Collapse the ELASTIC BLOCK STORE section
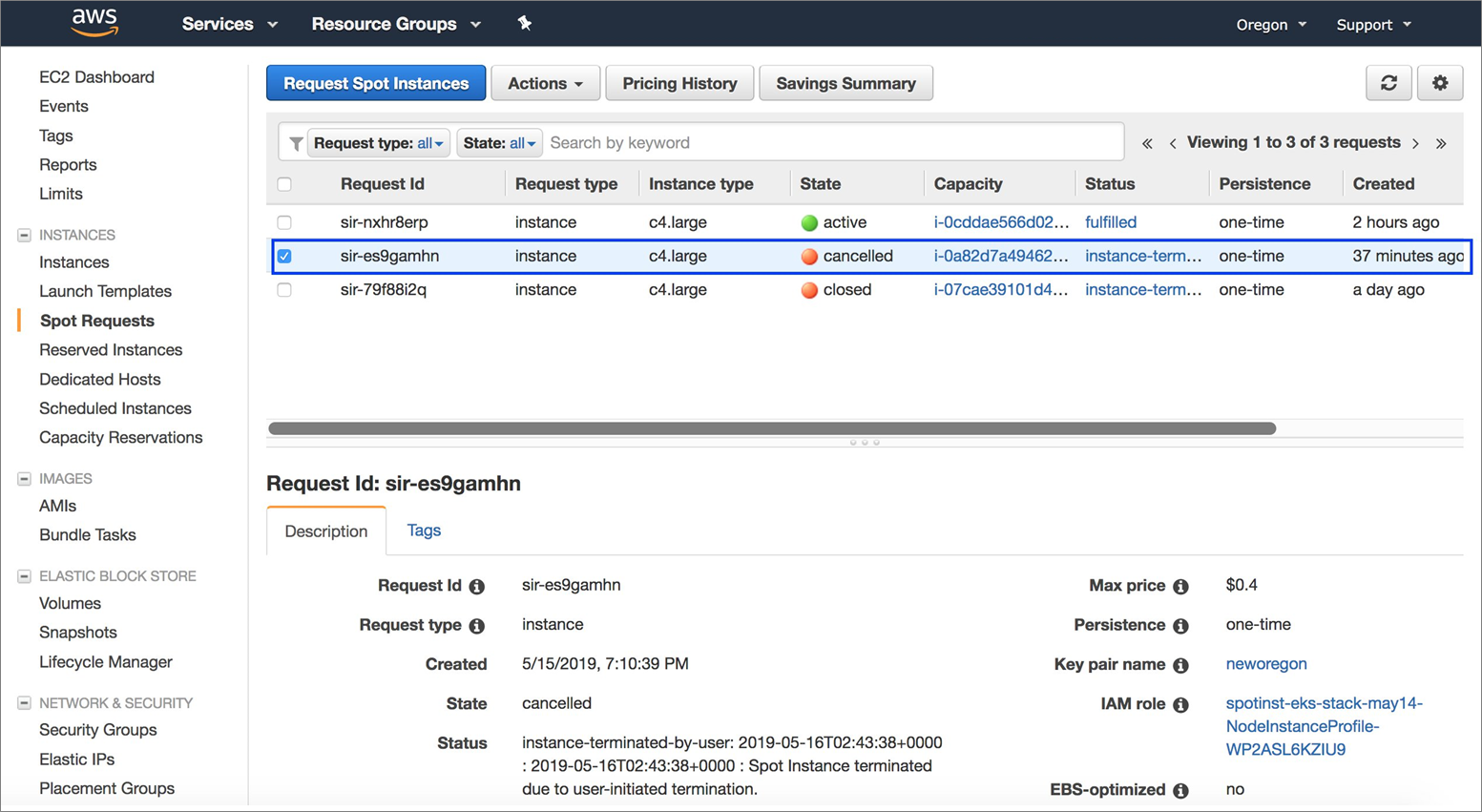 [24, 576]
